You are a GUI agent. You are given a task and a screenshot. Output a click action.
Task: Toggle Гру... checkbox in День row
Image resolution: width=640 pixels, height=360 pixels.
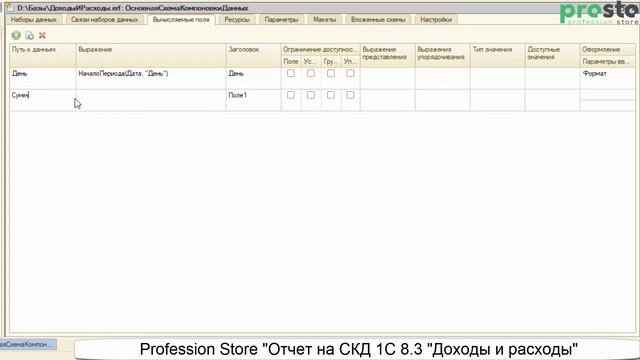point(331,73)
